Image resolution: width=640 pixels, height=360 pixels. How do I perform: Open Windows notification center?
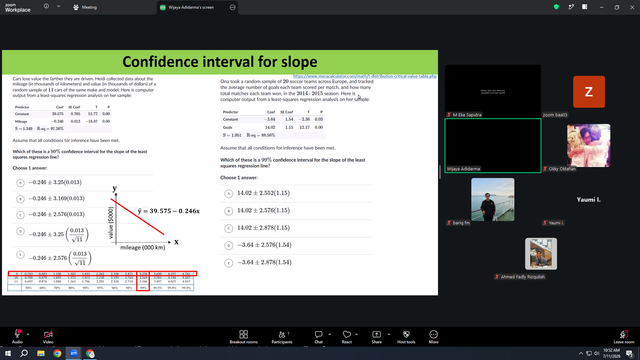(630, 353)
